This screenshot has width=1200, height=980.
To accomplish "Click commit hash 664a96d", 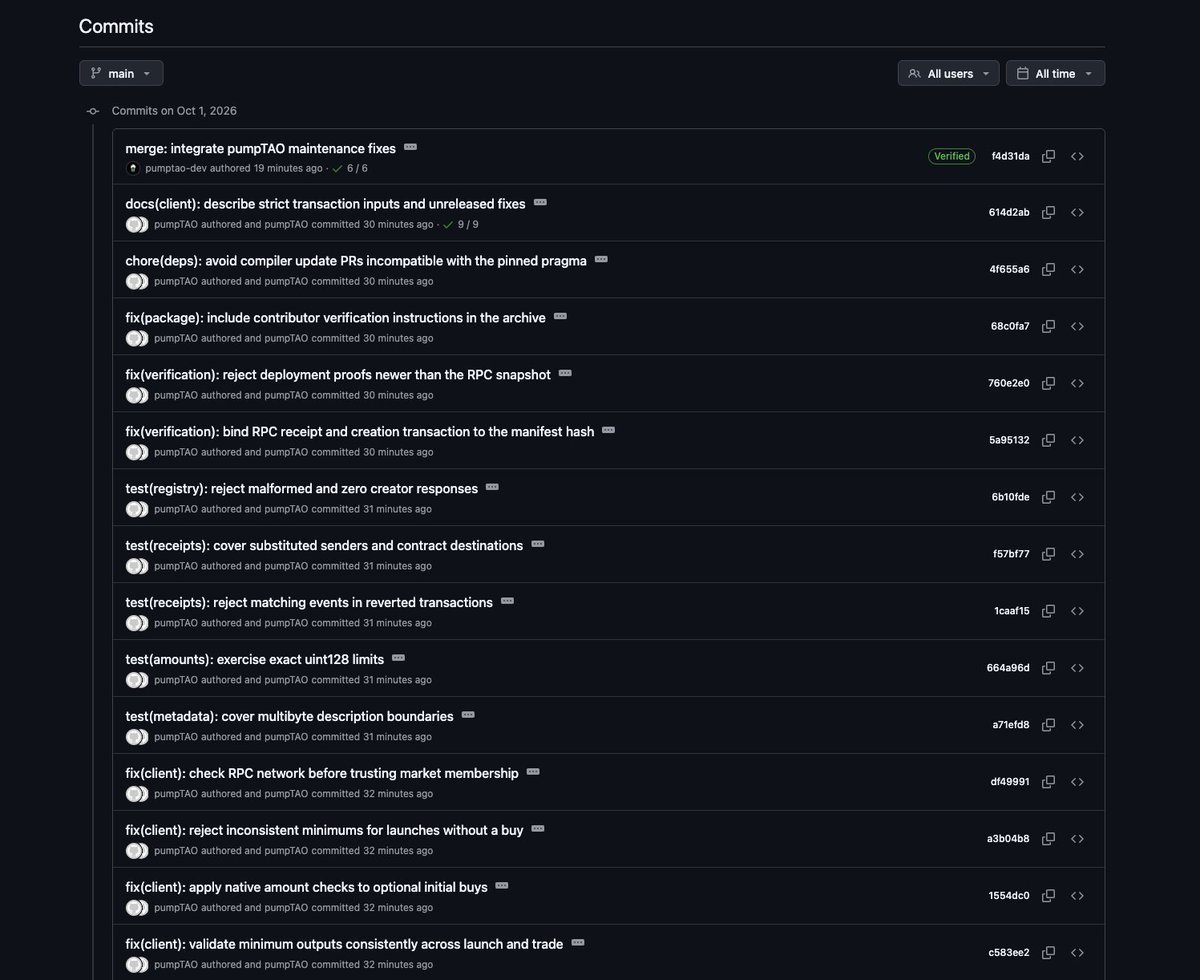I will 1008,668.
